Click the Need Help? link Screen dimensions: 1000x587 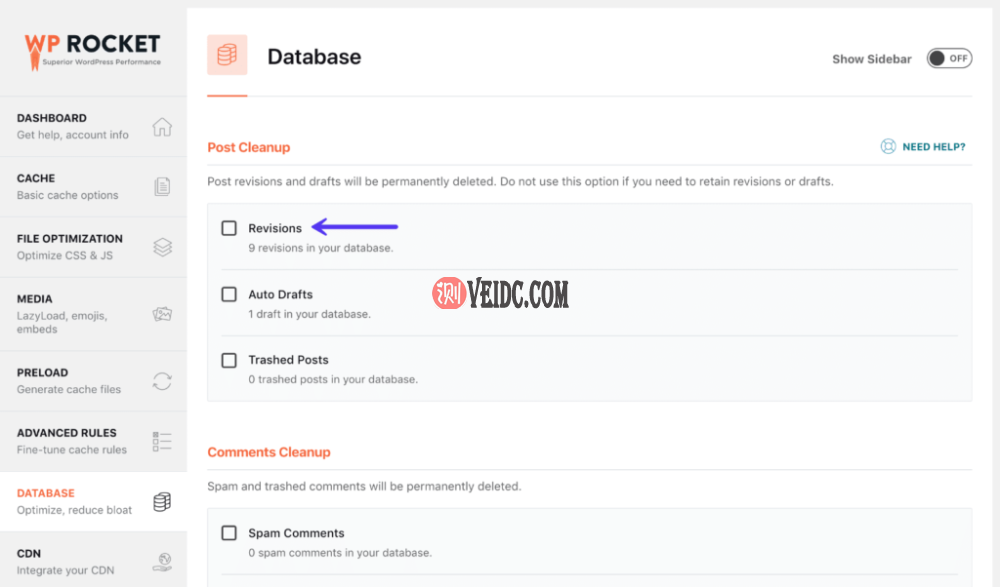coord(933,147)
